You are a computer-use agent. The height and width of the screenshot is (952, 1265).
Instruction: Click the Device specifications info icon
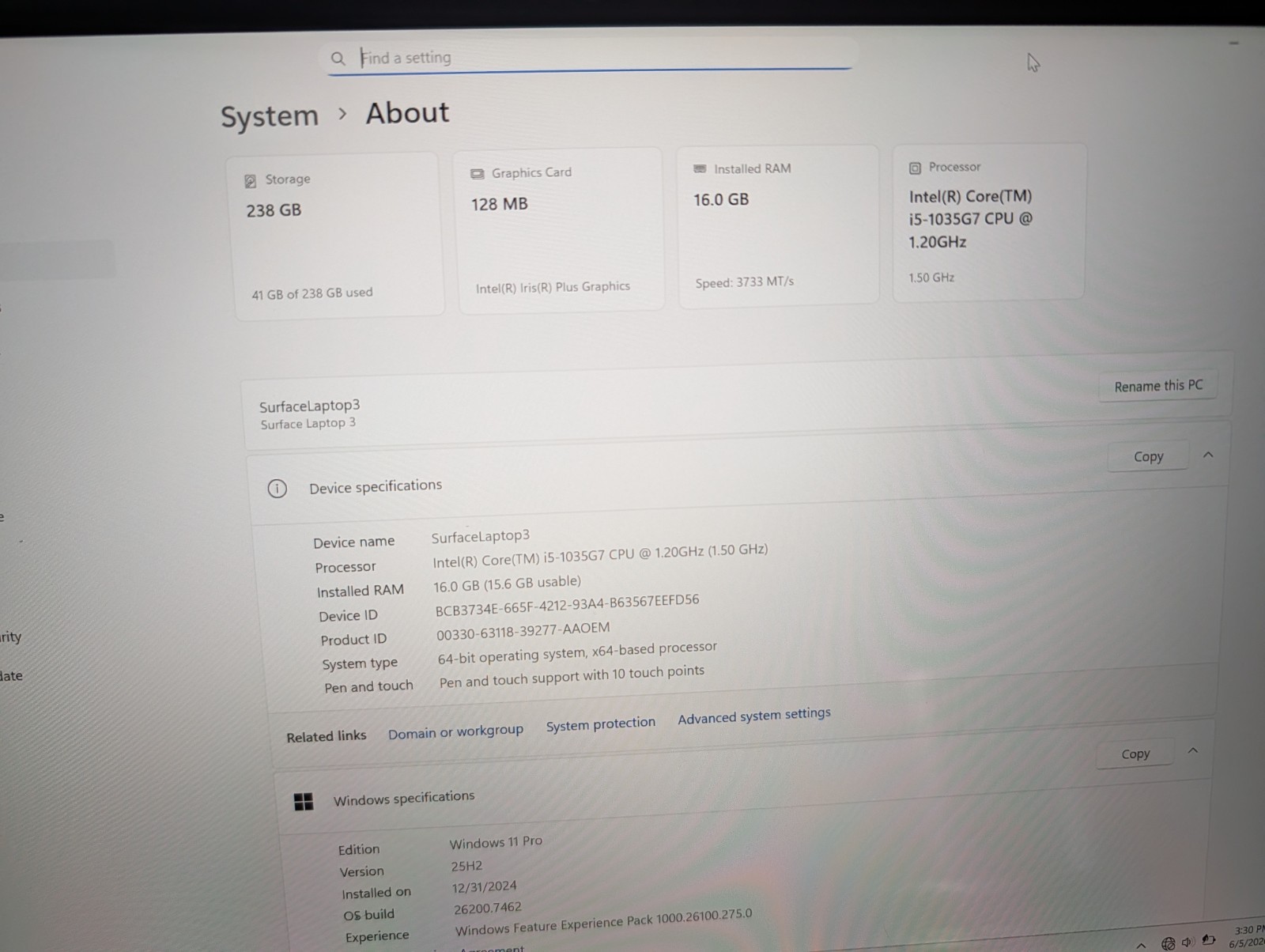click(277, 489)
